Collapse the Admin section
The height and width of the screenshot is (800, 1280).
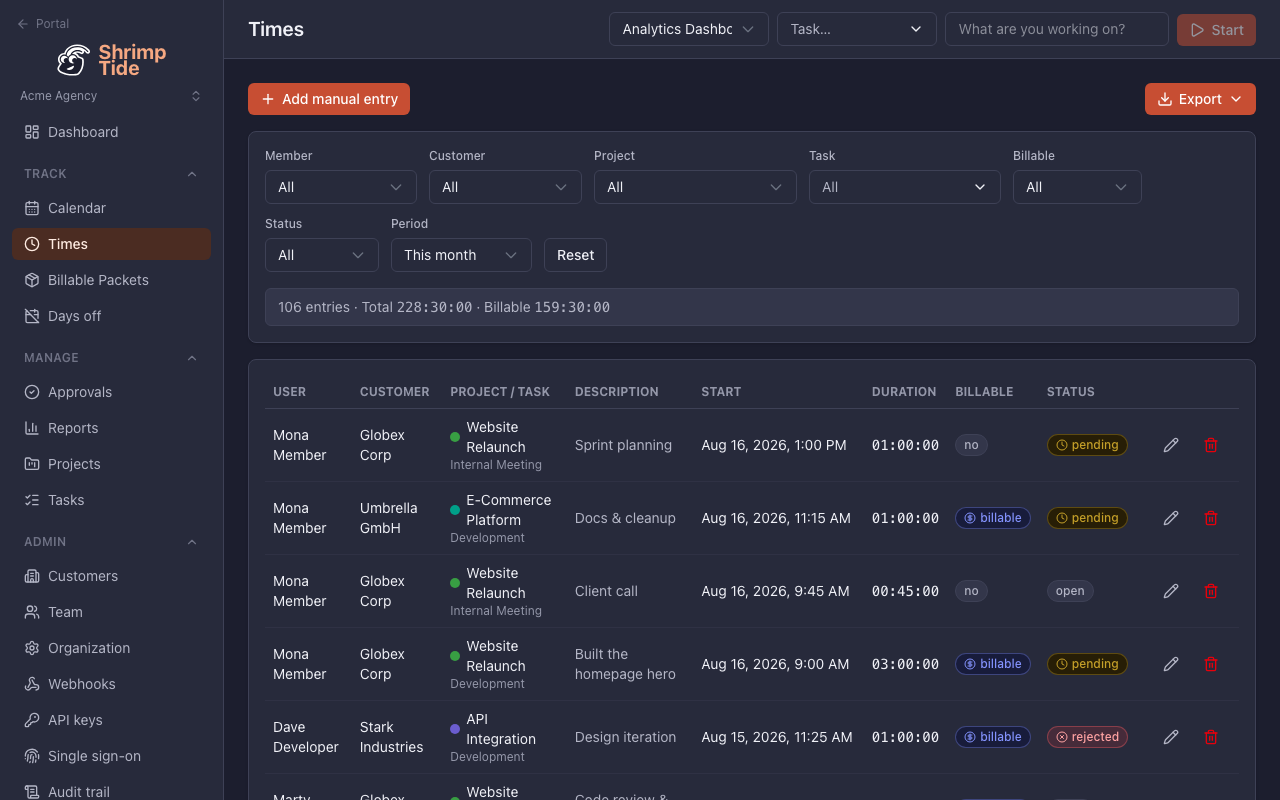[x=111, y=542]
